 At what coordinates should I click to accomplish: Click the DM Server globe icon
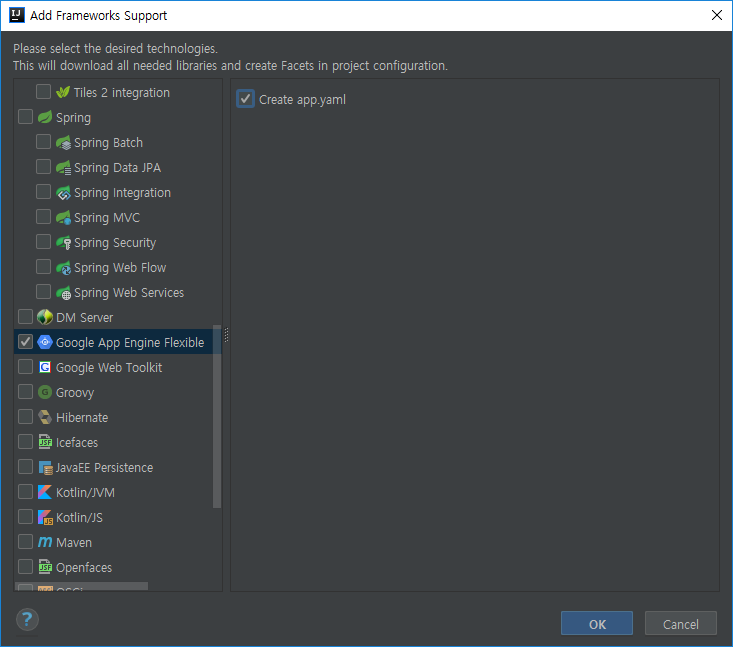(x=45, y=317)
